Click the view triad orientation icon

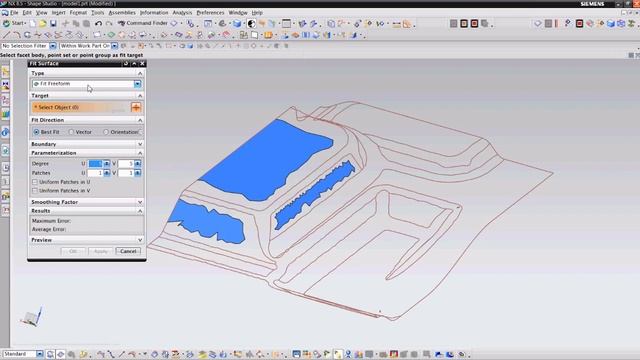pyautogui.click(x=31, y=317)
